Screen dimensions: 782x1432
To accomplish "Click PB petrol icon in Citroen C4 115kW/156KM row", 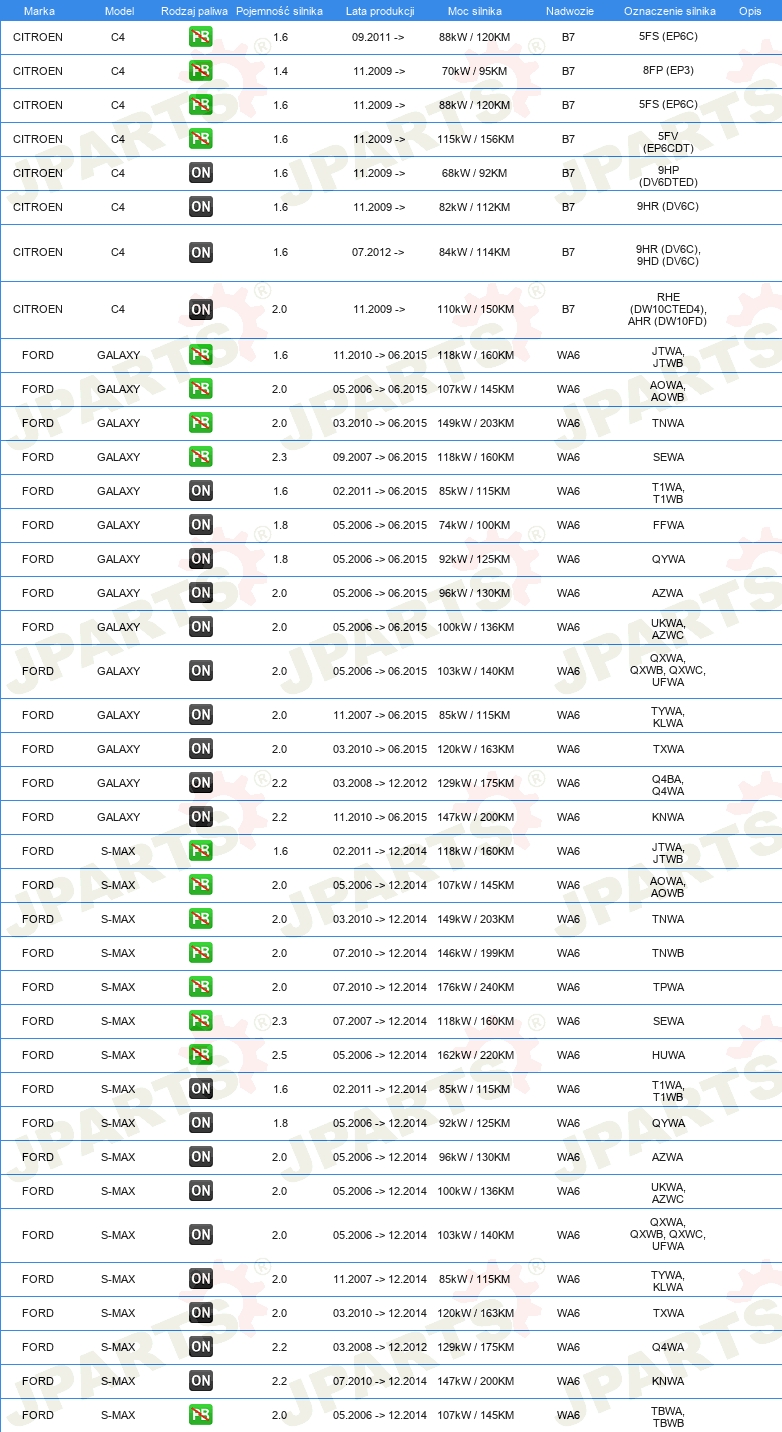I will point(201,139).
